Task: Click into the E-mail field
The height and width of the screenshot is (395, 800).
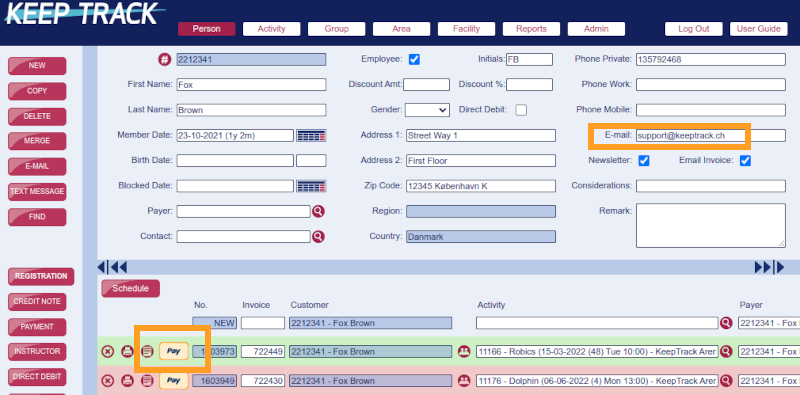Action: coord(711,135)
